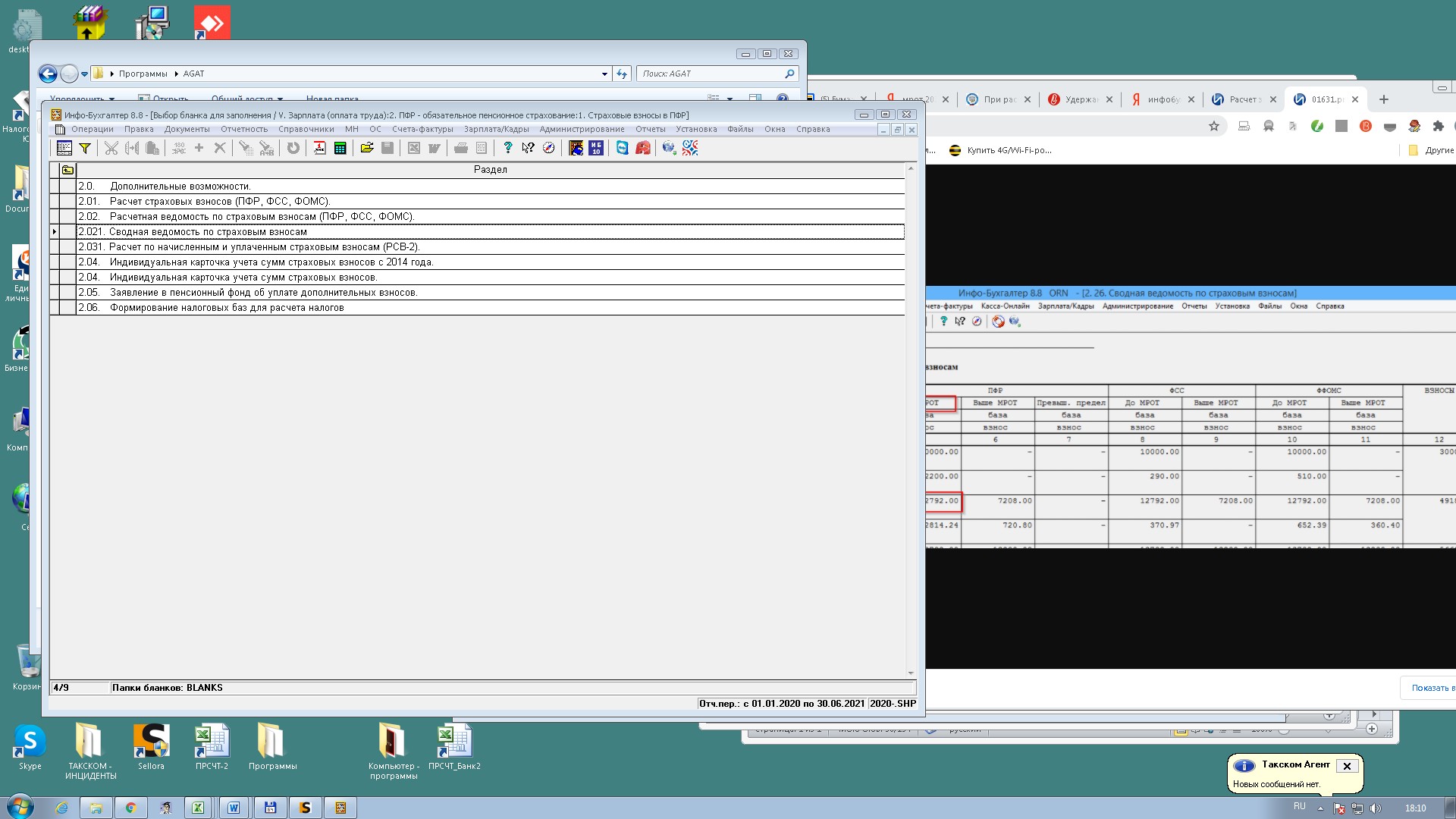Select row 2.0 Дополнительные возможности
This screenshot has height=819, width=1456.
coord(491,186)
